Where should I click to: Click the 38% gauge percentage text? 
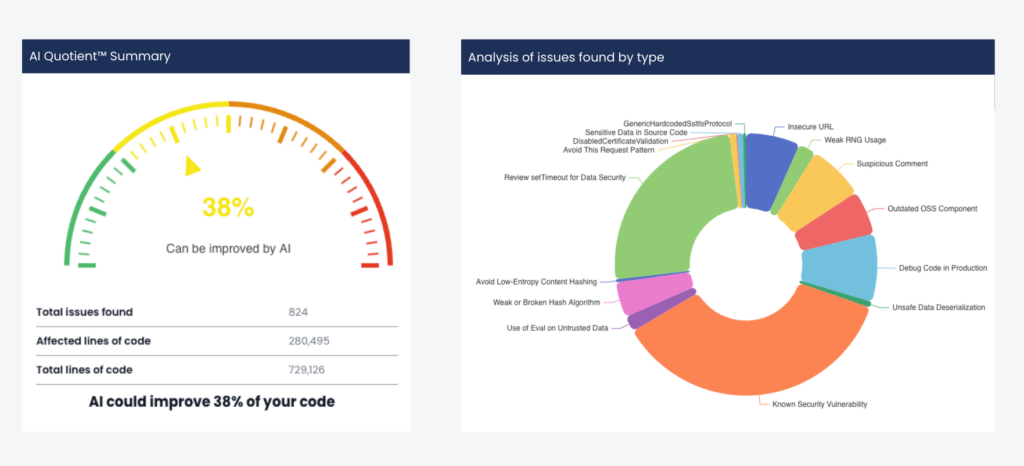tap(228, 208)
